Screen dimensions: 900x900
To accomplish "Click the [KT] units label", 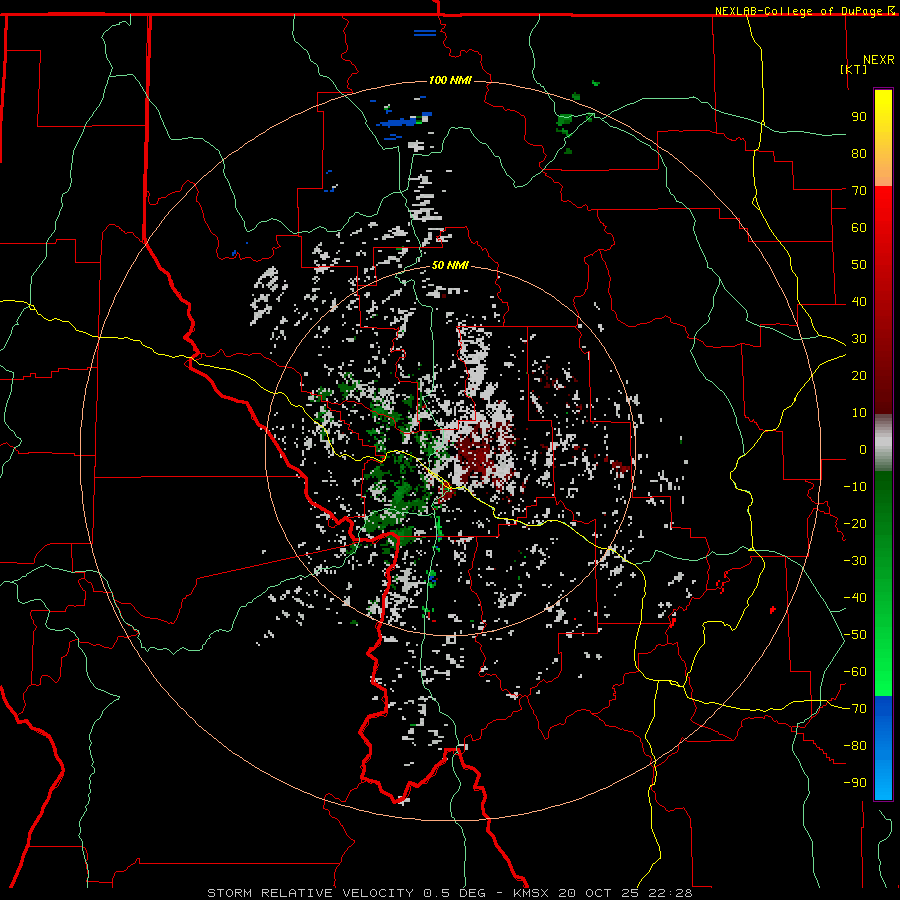I will 854,69.
